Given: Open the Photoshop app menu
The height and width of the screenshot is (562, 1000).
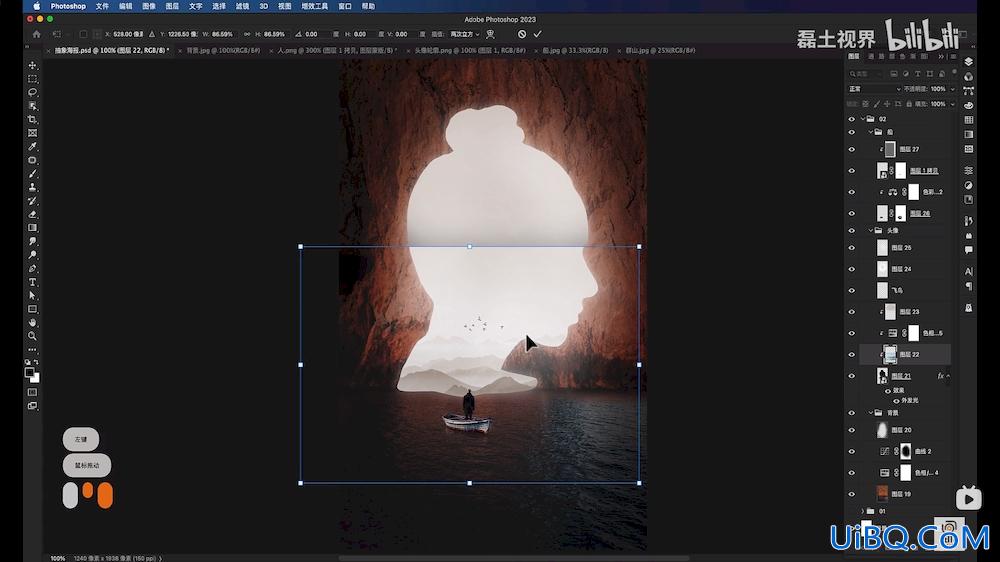Looking at the screenshot, I should [x=68, y=6].
